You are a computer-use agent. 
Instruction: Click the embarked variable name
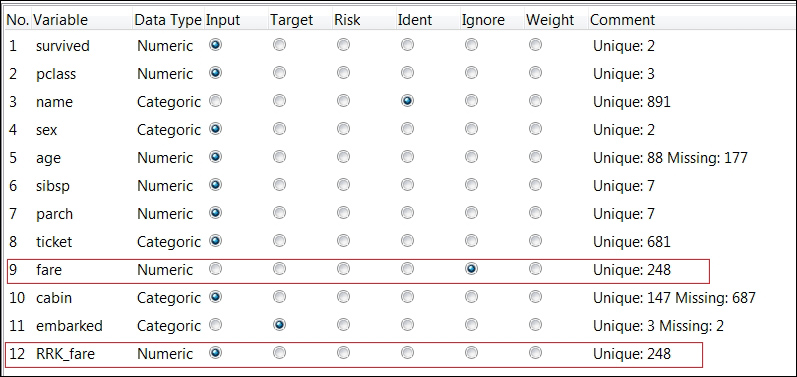click(69, 325)
